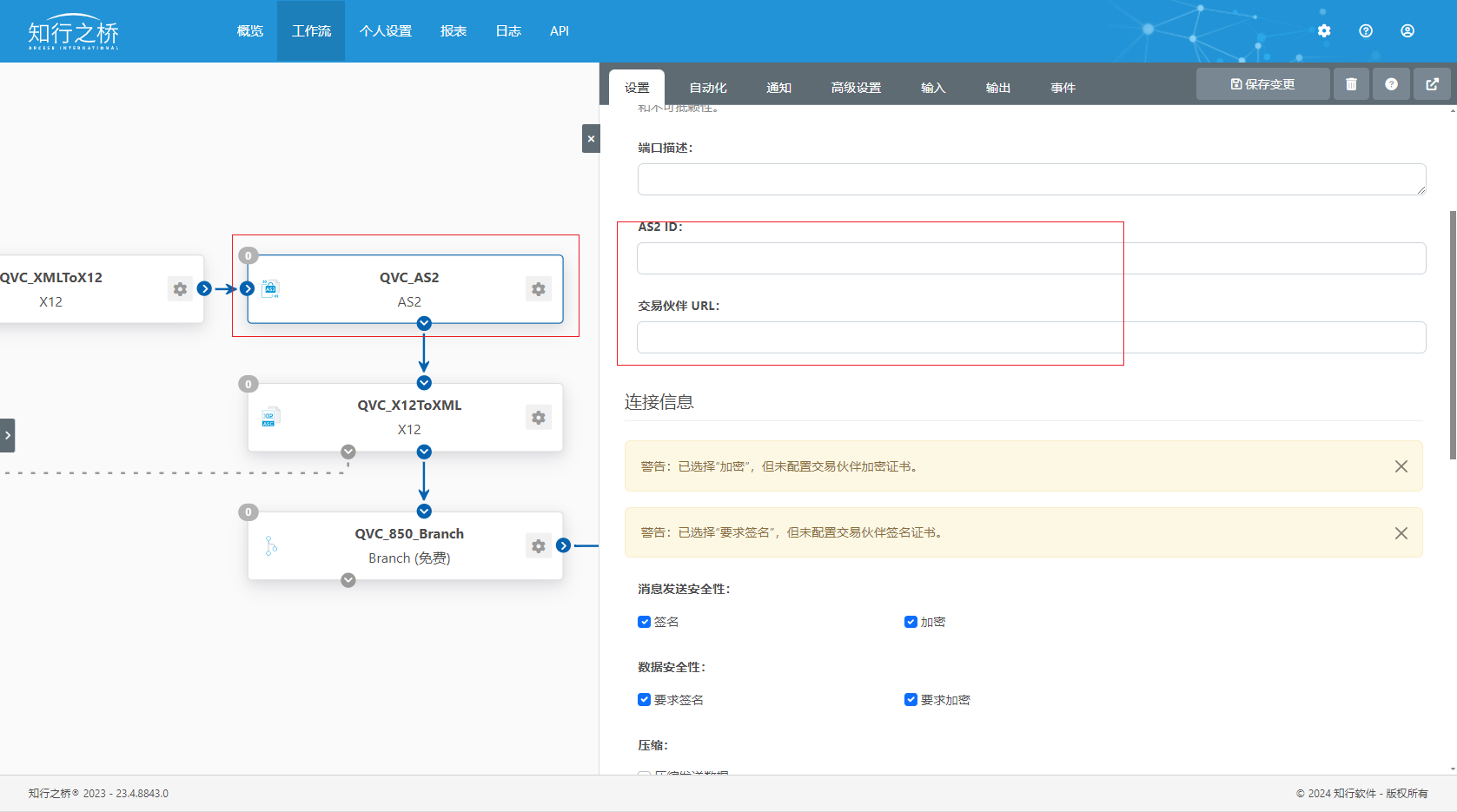Open gear settings on QVC_AS2 node
The width and height of the screenshot is (1457, 812).
pyautogui.click(x=539, y=289)
